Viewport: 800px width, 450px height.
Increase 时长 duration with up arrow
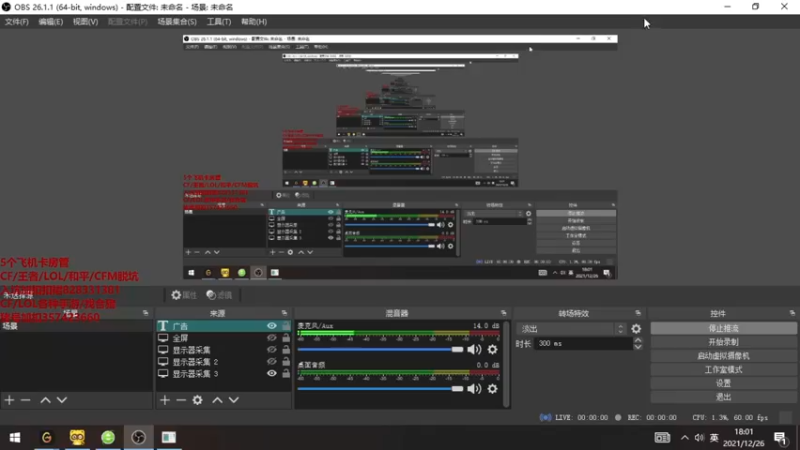pos(638,340)
